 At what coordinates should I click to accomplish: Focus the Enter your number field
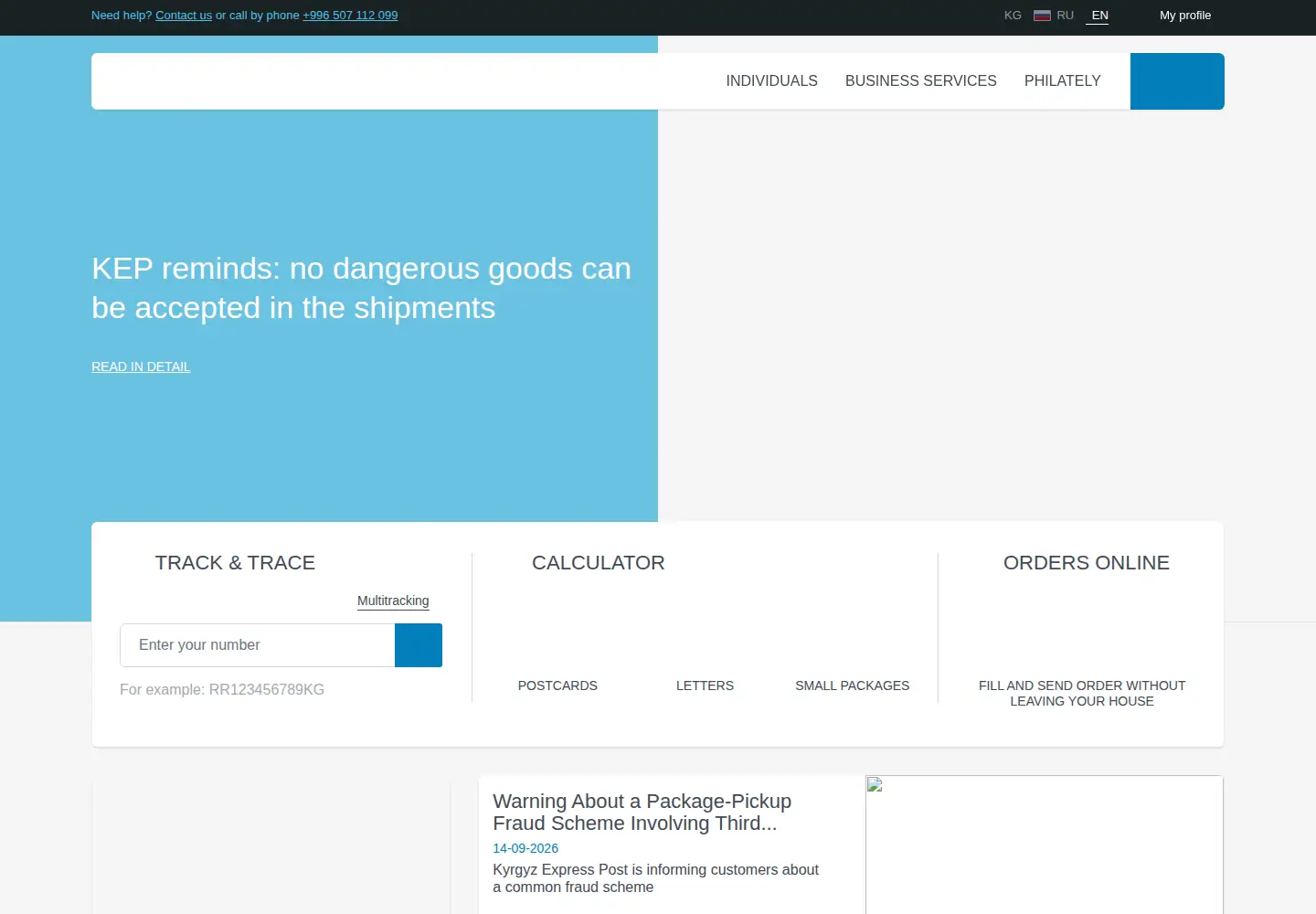(258, 645)
